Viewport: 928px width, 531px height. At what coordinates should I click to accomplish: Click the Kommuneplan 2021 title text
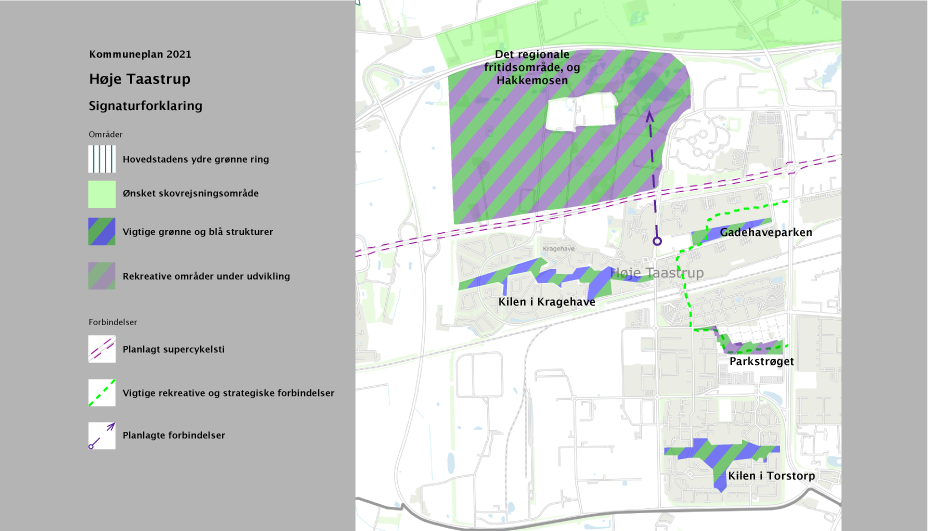[x=140, y=54]
